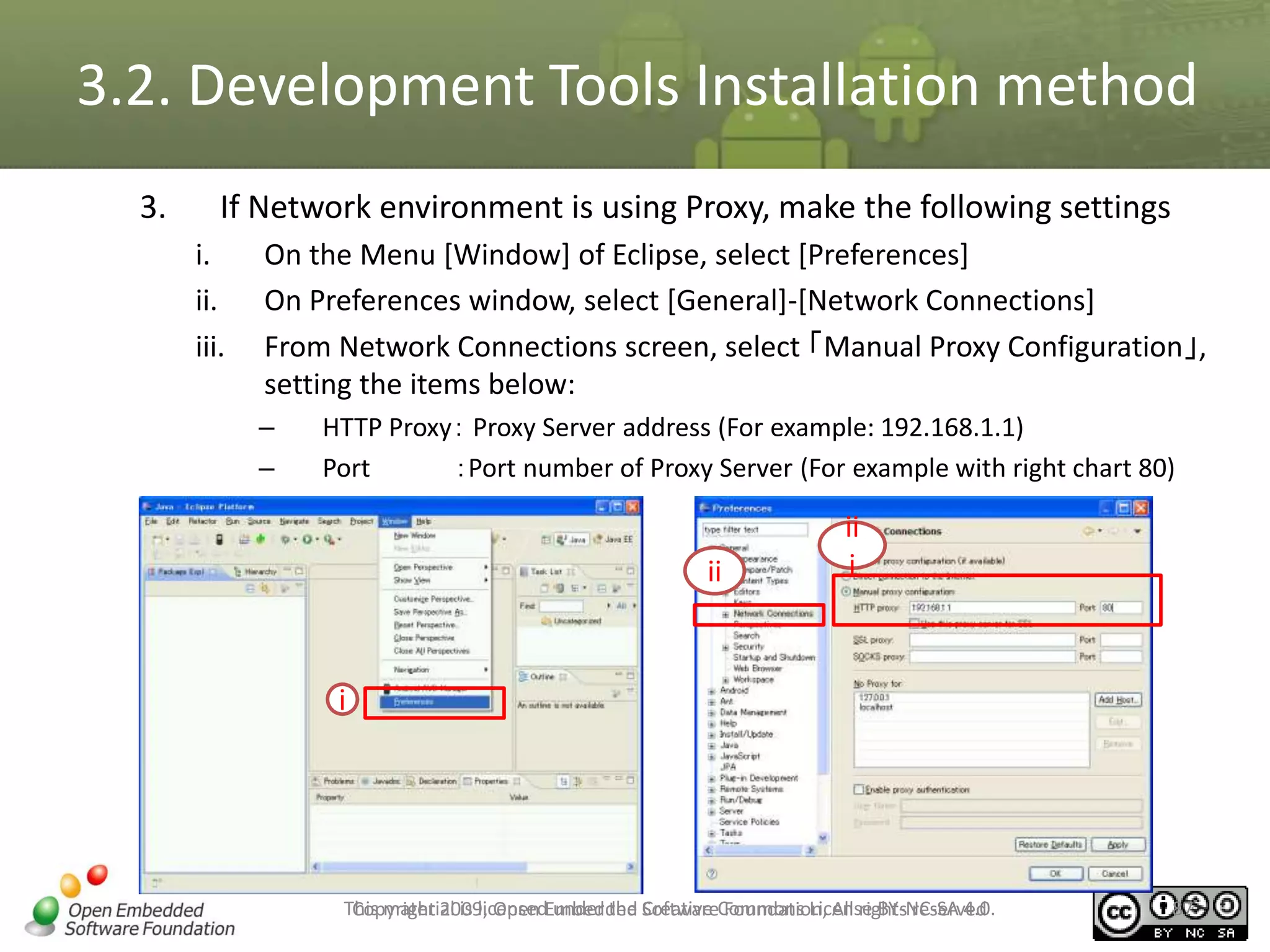Click the type filter text field

(x=755, y=530)
